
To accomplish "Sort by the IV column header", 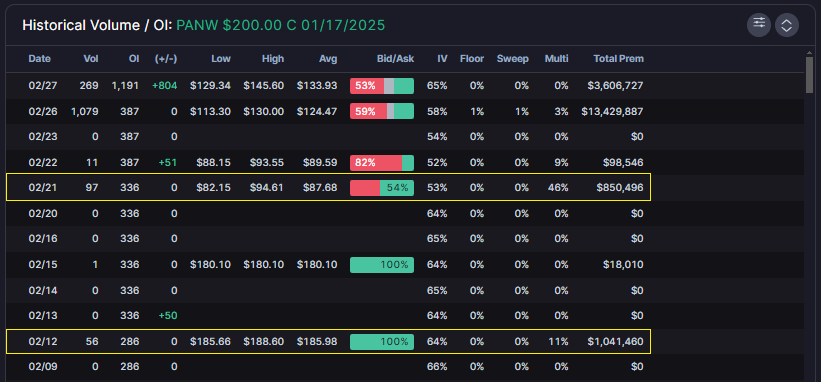I will point(442,59).
